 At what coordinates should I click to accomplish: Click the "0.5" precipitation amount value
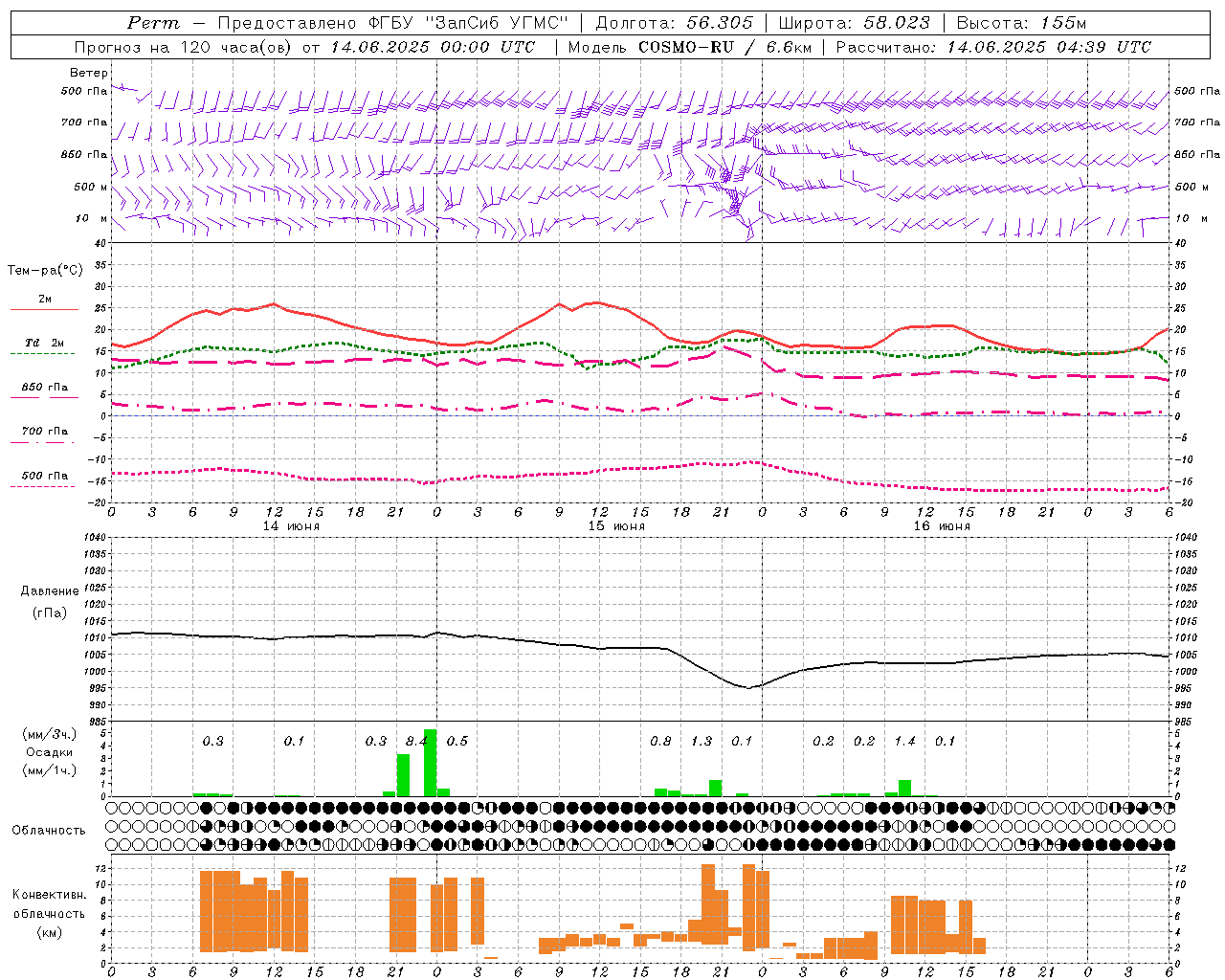click(457, 741)
